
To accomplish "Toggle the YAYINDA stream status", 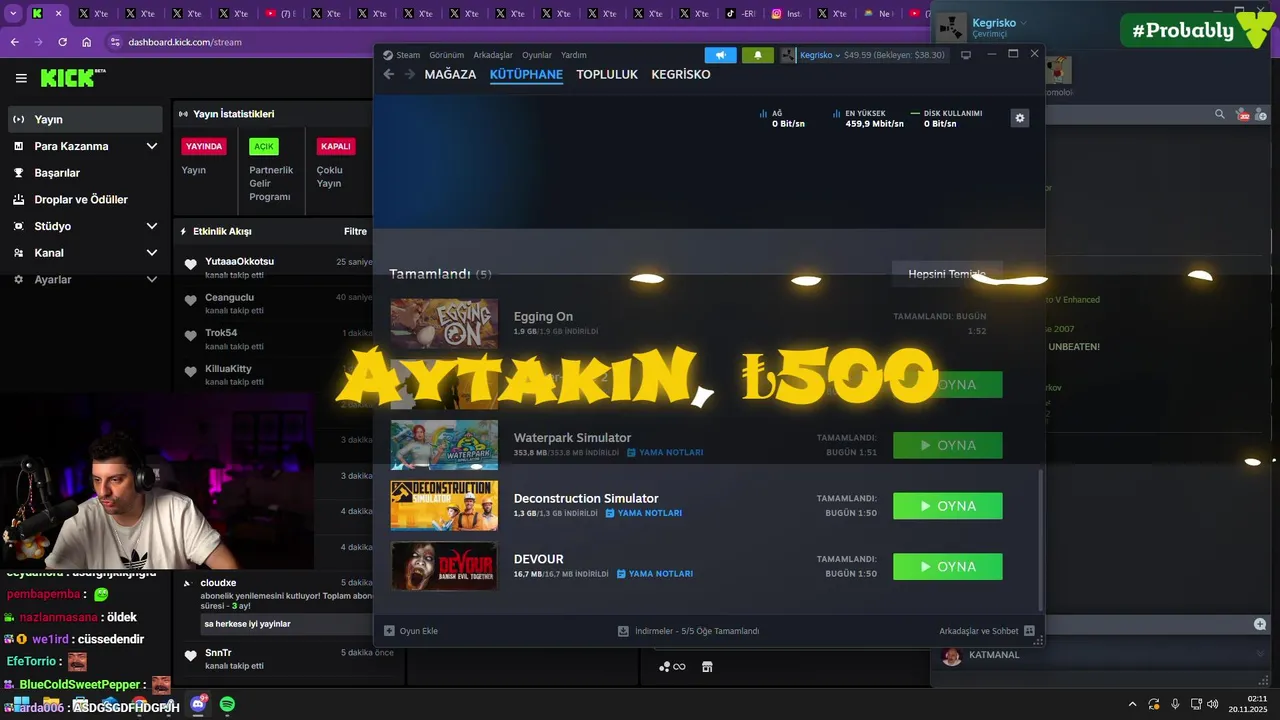I will click(x=204, y=146).
